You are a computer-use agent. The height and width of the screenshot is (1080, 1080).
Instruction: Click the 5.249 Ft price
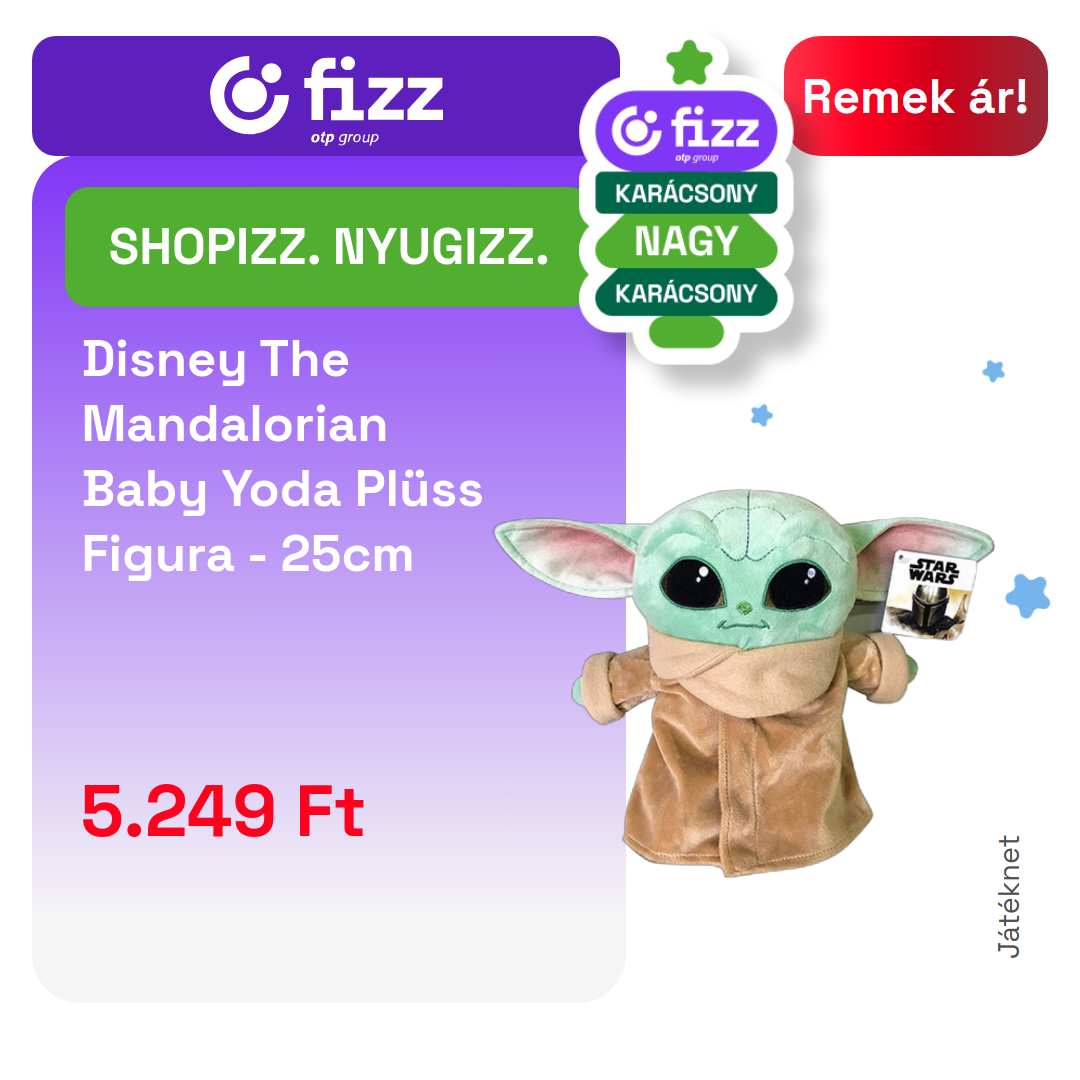(222, 811)
